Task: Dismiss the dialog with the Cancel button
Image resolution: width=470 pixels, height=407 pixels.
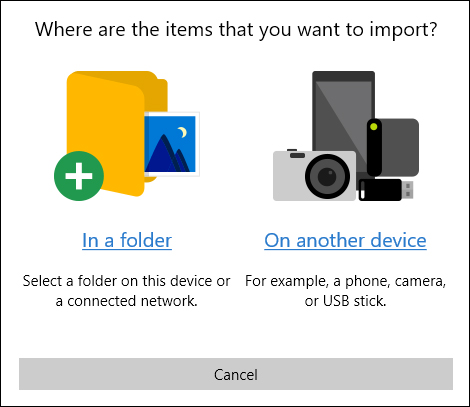Action: [236, 374]
